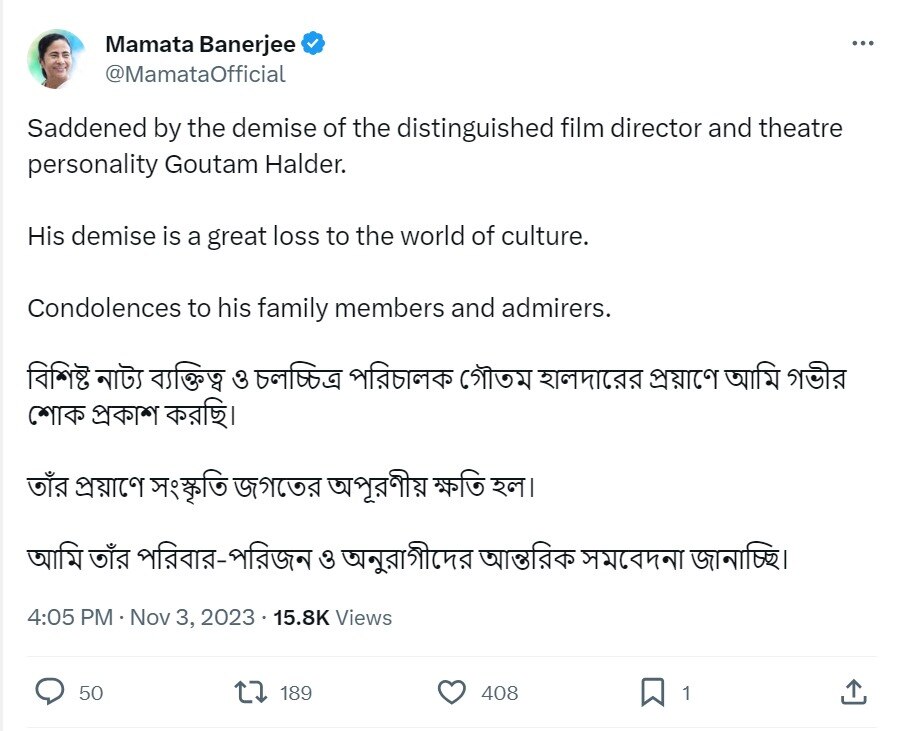Click the bookmark count showing 1
This screenshot has height=731, width=900.
685,692
